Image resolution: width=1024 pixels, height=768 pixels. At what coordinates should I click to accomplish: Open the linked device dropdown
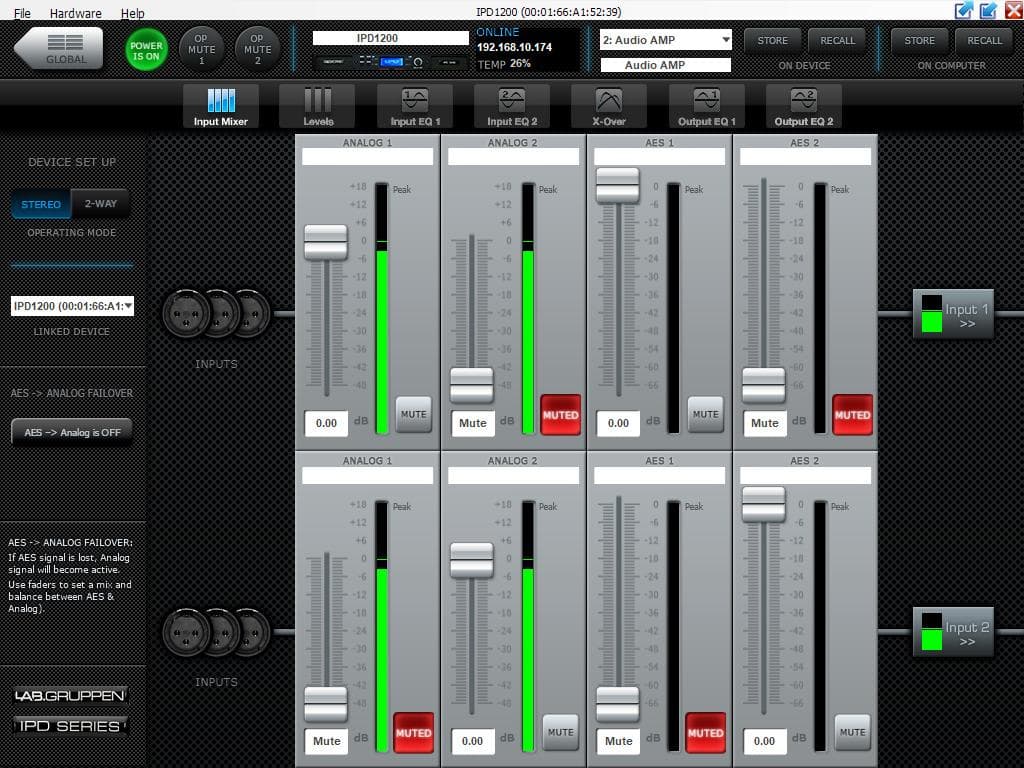click(72, 306)
